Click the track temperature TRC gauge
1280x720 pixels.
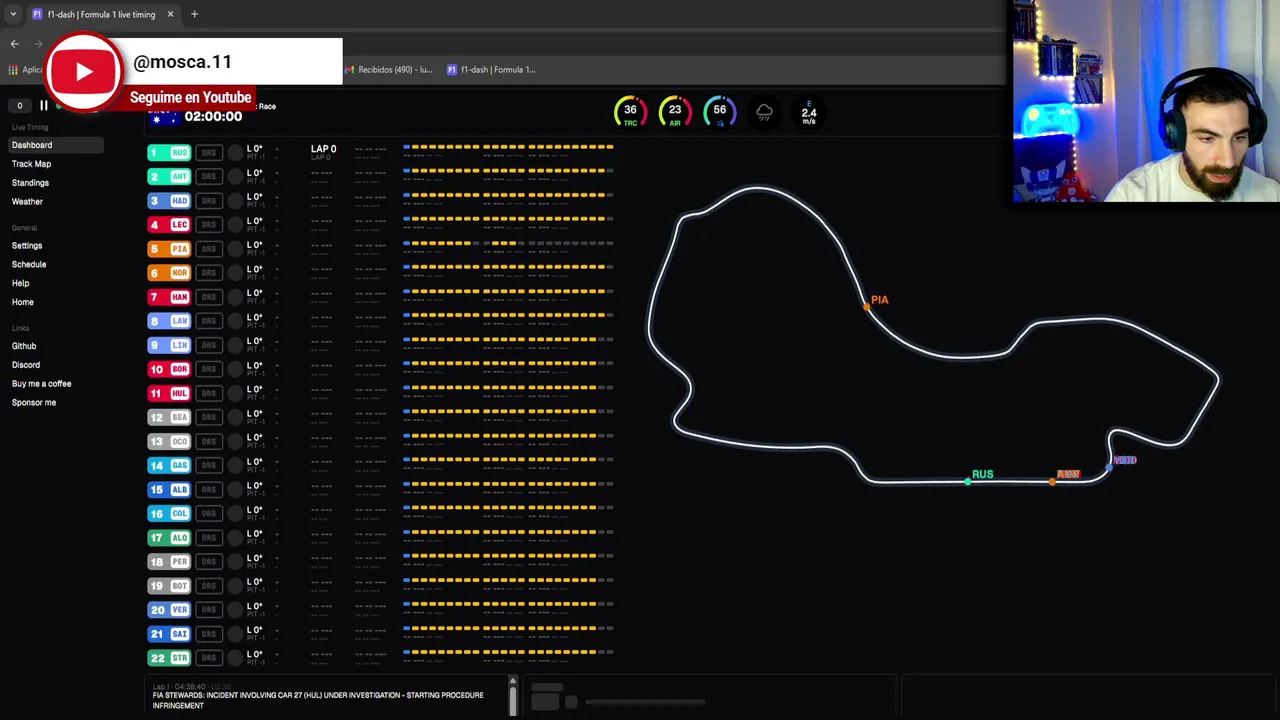coord(630,112)
